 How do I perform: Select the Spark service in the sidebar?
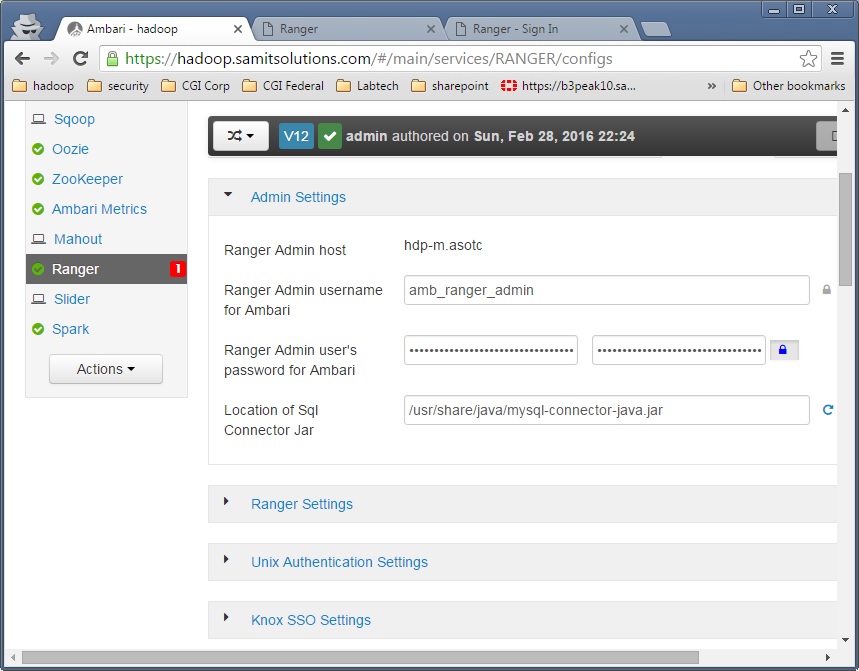[72, 329]
